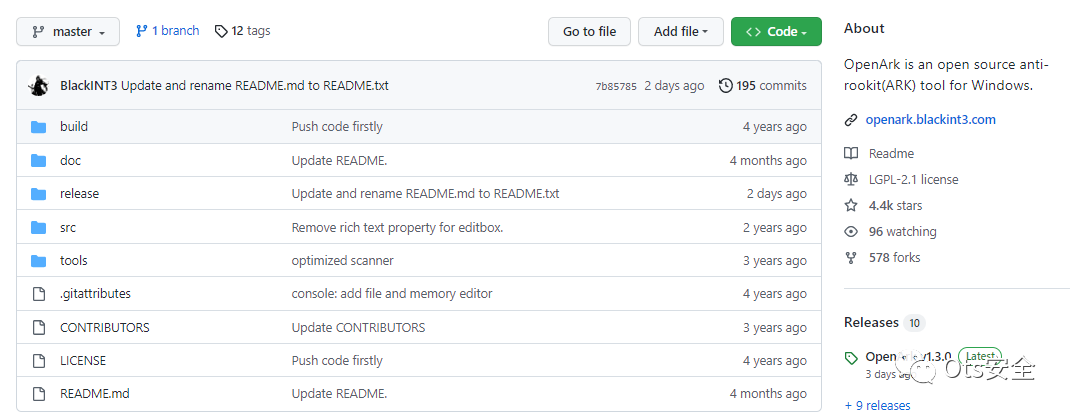Click the tag icon beside 12 tags
Screen dimensions: 1070x415
pyautogui.click(x=220, y=31)
